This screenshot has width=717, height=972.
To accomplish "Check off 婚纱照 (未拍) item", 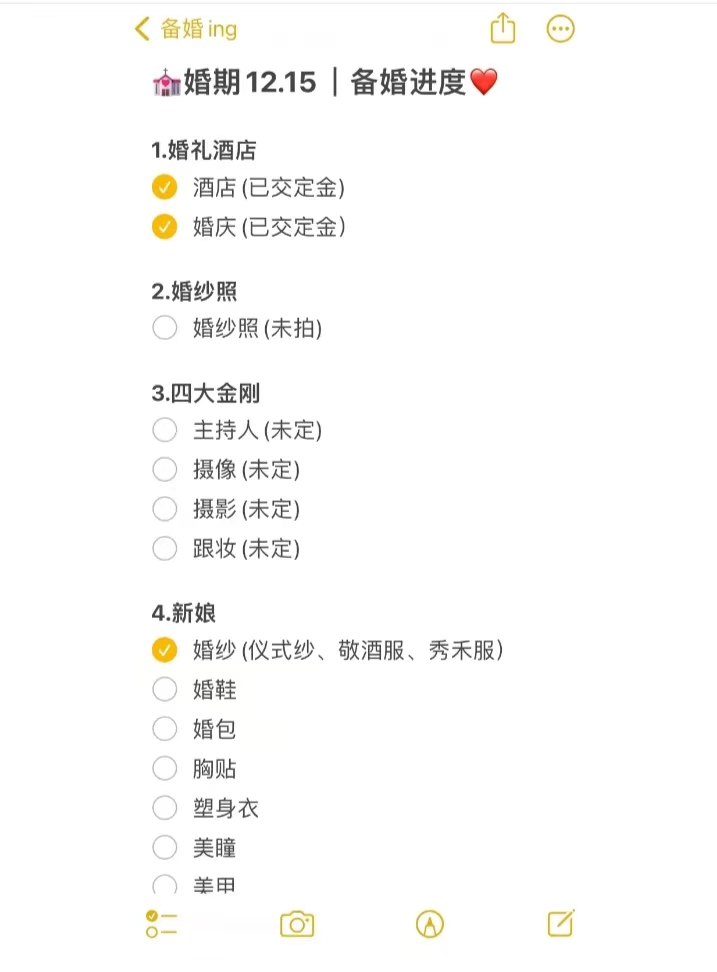I will (164, 327).
